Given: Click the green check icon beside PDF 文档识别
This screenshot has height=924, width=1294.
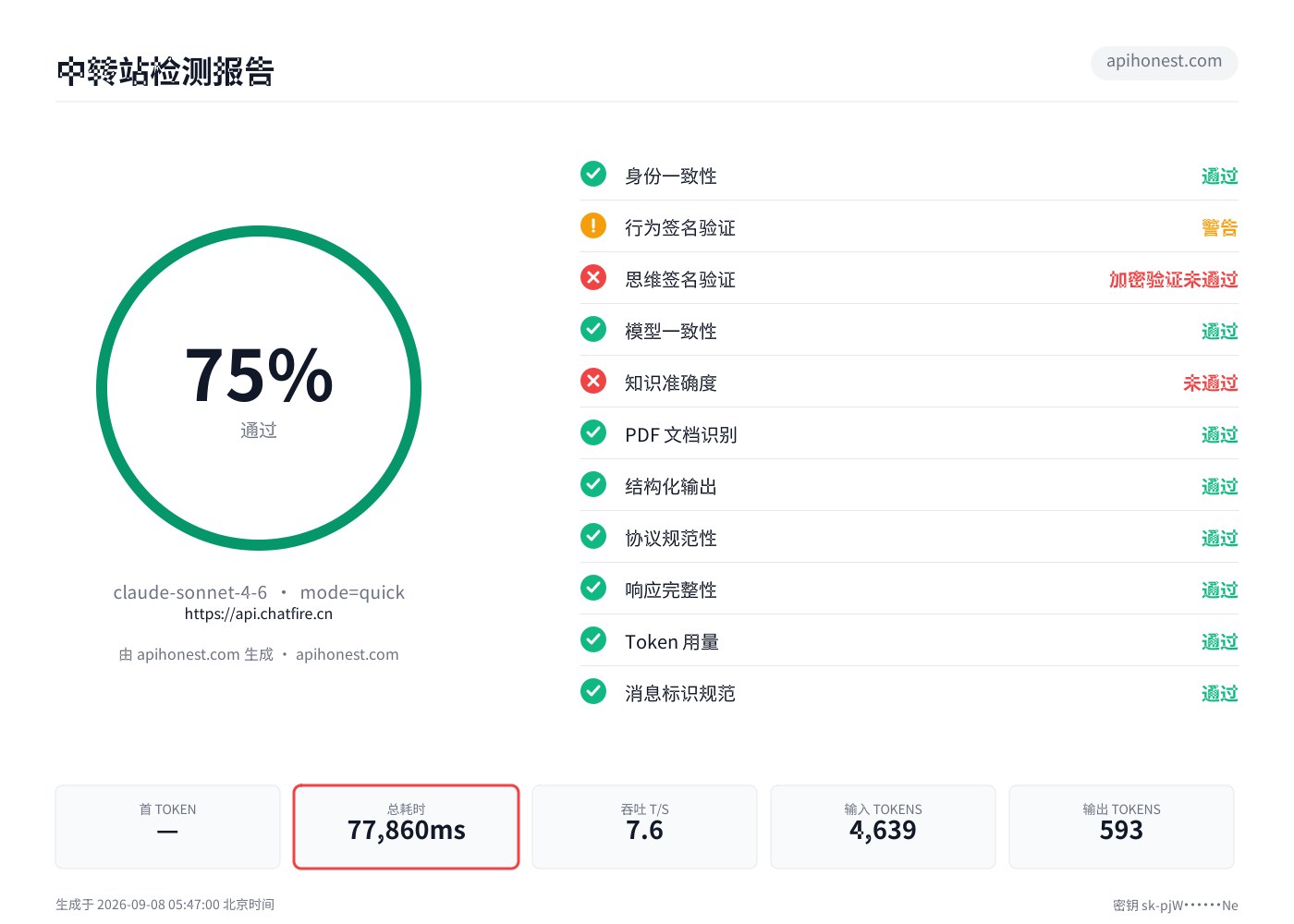Looking at the screenshot, I should 593,432.
